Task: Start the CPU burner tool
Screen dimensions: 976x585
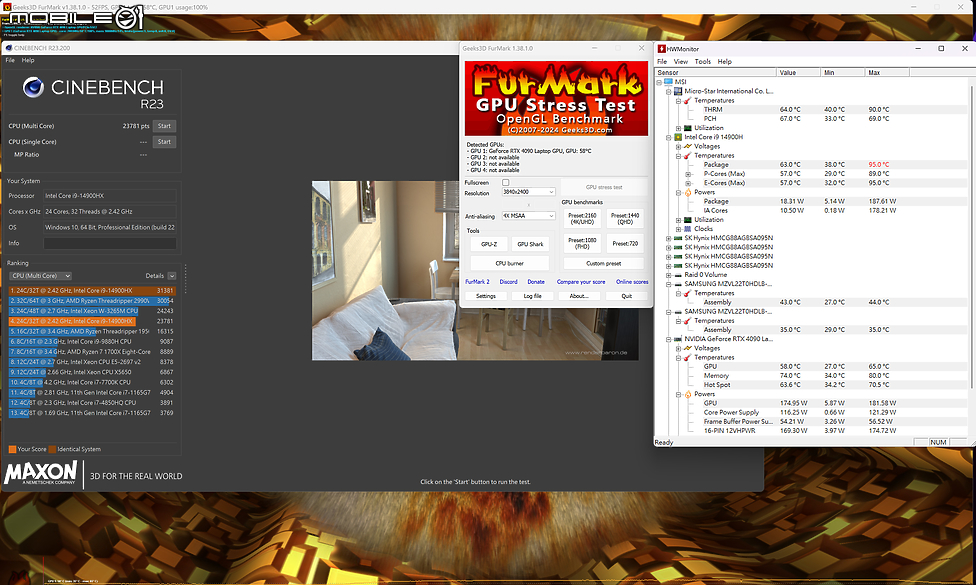Action: click(x=510, y=263)
